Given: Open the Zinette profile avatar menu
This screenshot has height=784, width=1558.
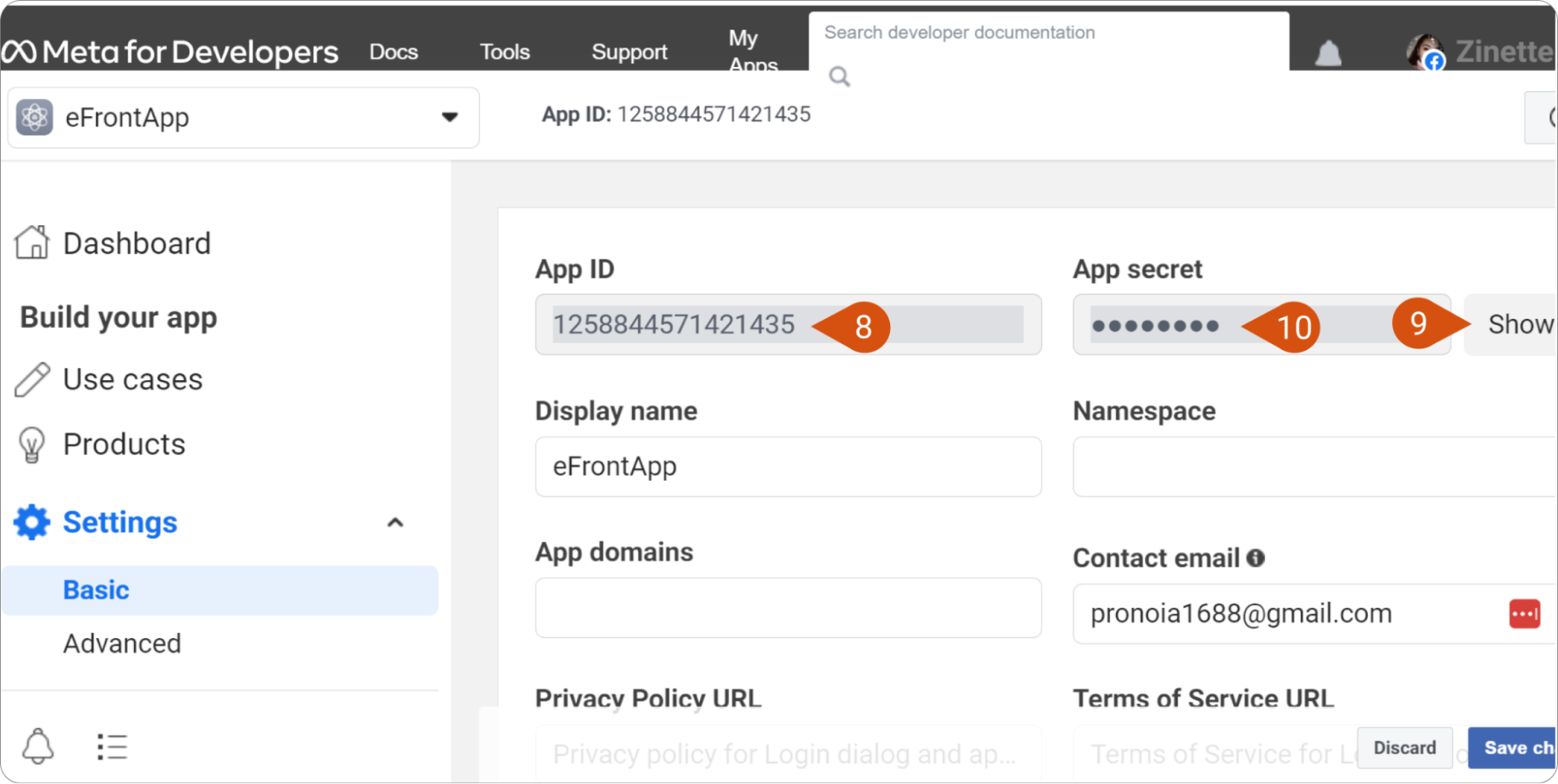Looking at the screenshot, I should click(1425, 51).
